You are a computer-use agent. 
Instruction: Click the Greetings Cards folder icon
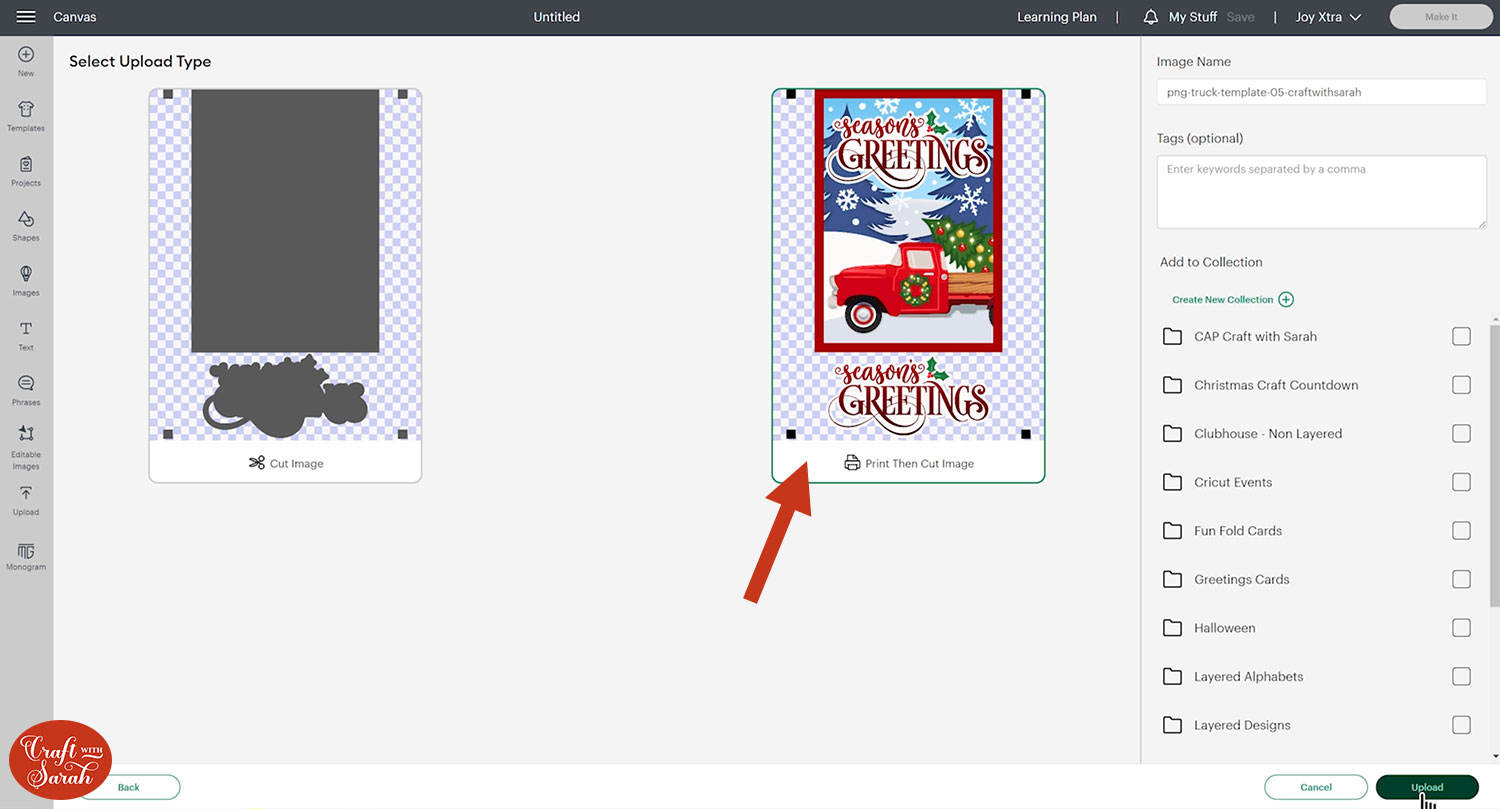[1172, 579]
